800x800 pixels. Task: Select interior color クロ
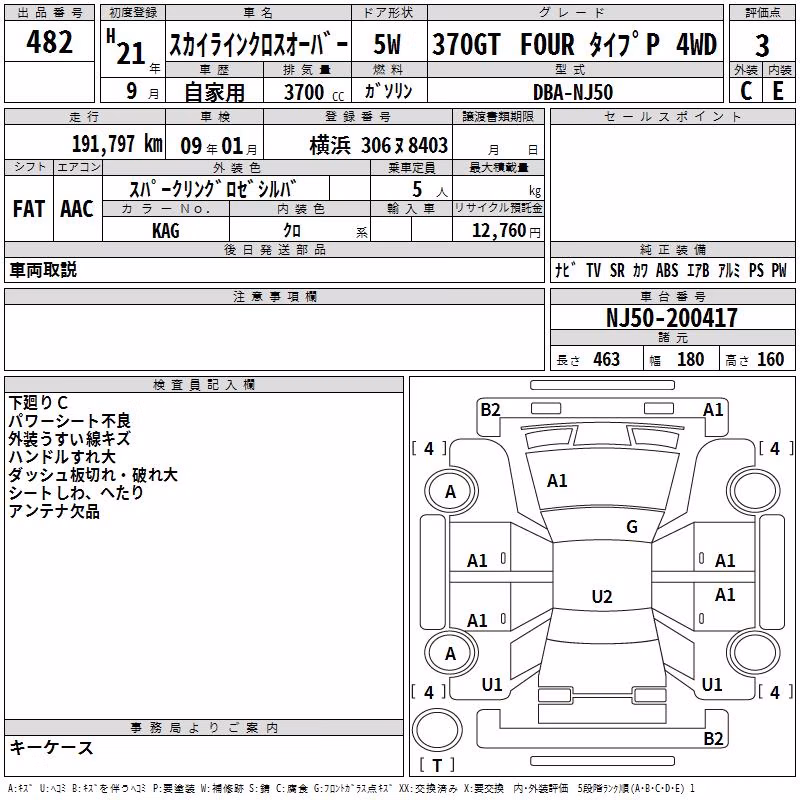292,231
